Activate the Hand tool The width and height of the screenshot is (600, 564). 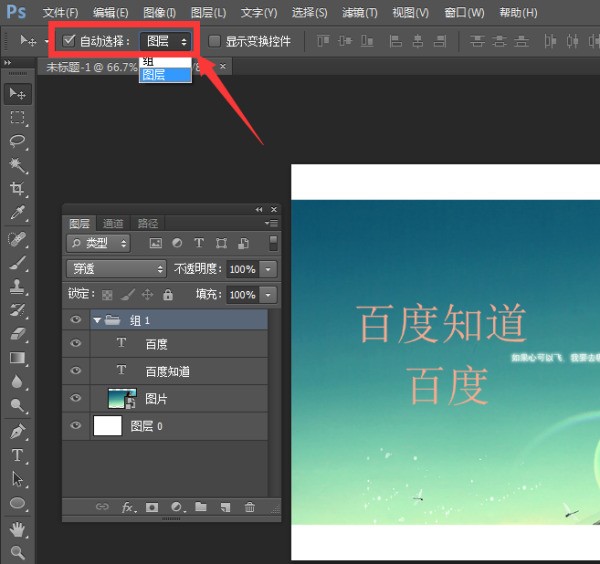pyautogui.click(x=18, y=528)
